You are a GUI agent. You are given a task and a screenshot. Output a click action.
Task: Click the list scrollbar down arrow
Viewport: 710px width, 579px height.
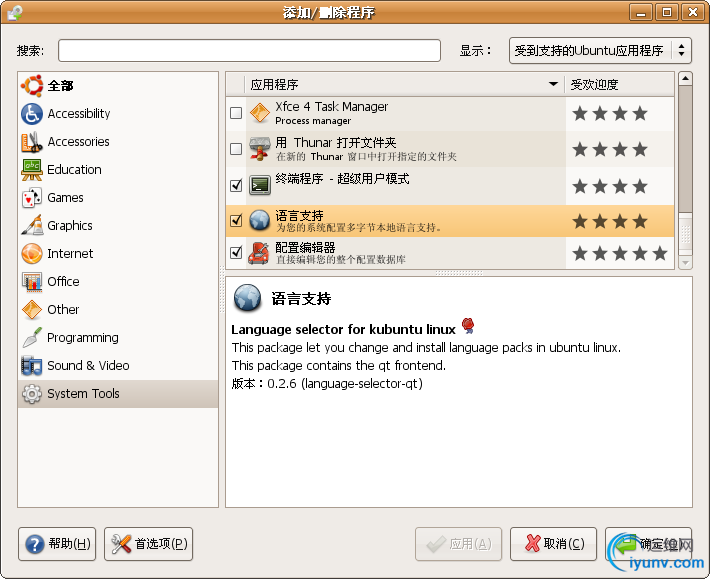click(686, 262)
